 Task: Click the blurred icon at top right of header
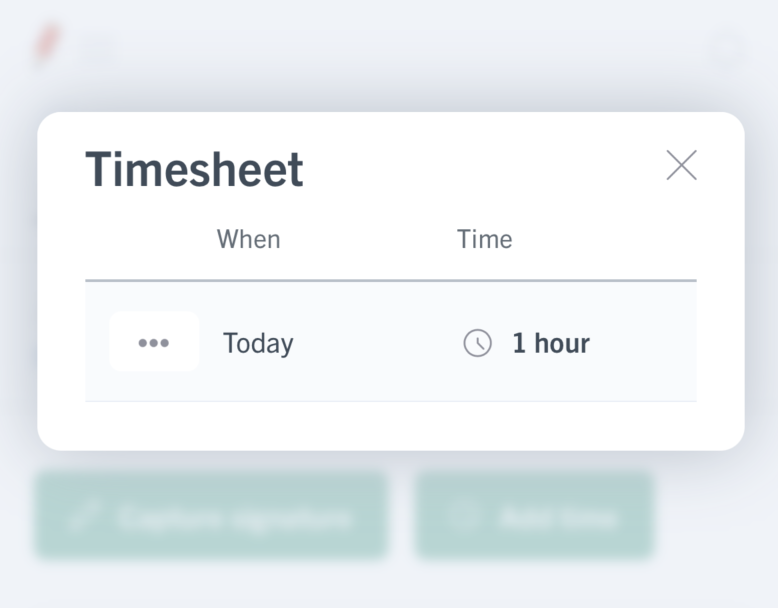(x=728, y=47)
